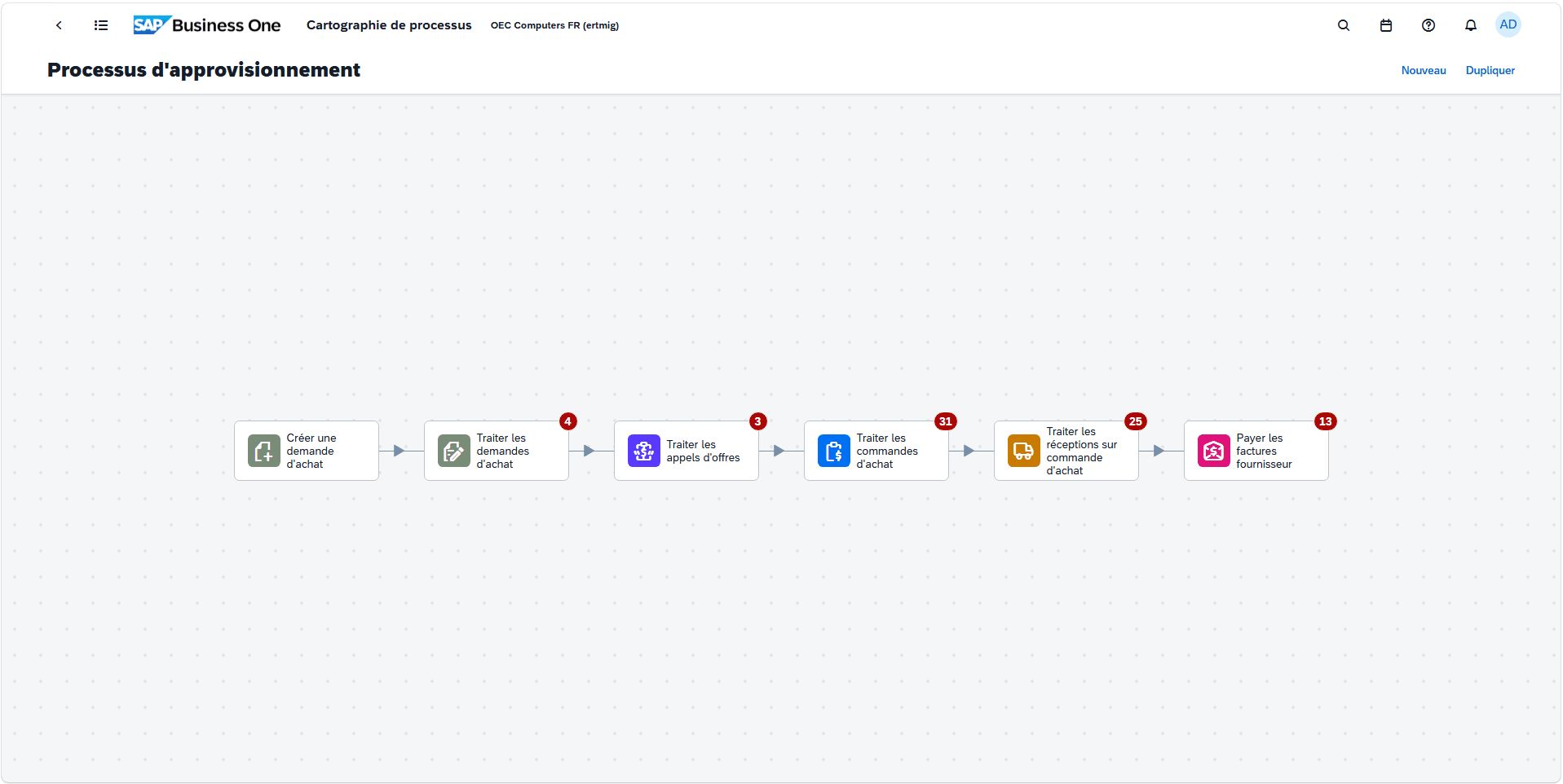Open the Payer les factures fournisseur label
1563x784 pixels.
1265,451
